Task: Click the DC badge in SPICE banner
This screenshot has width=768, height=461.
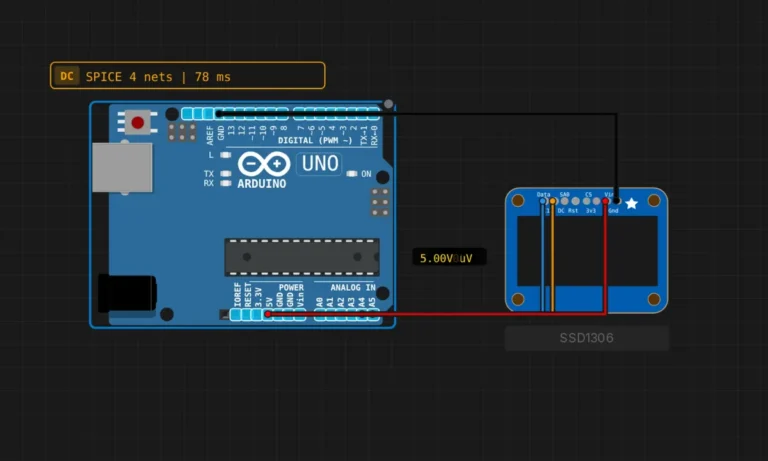Action: pyautogui.click(x=67, y=76)
